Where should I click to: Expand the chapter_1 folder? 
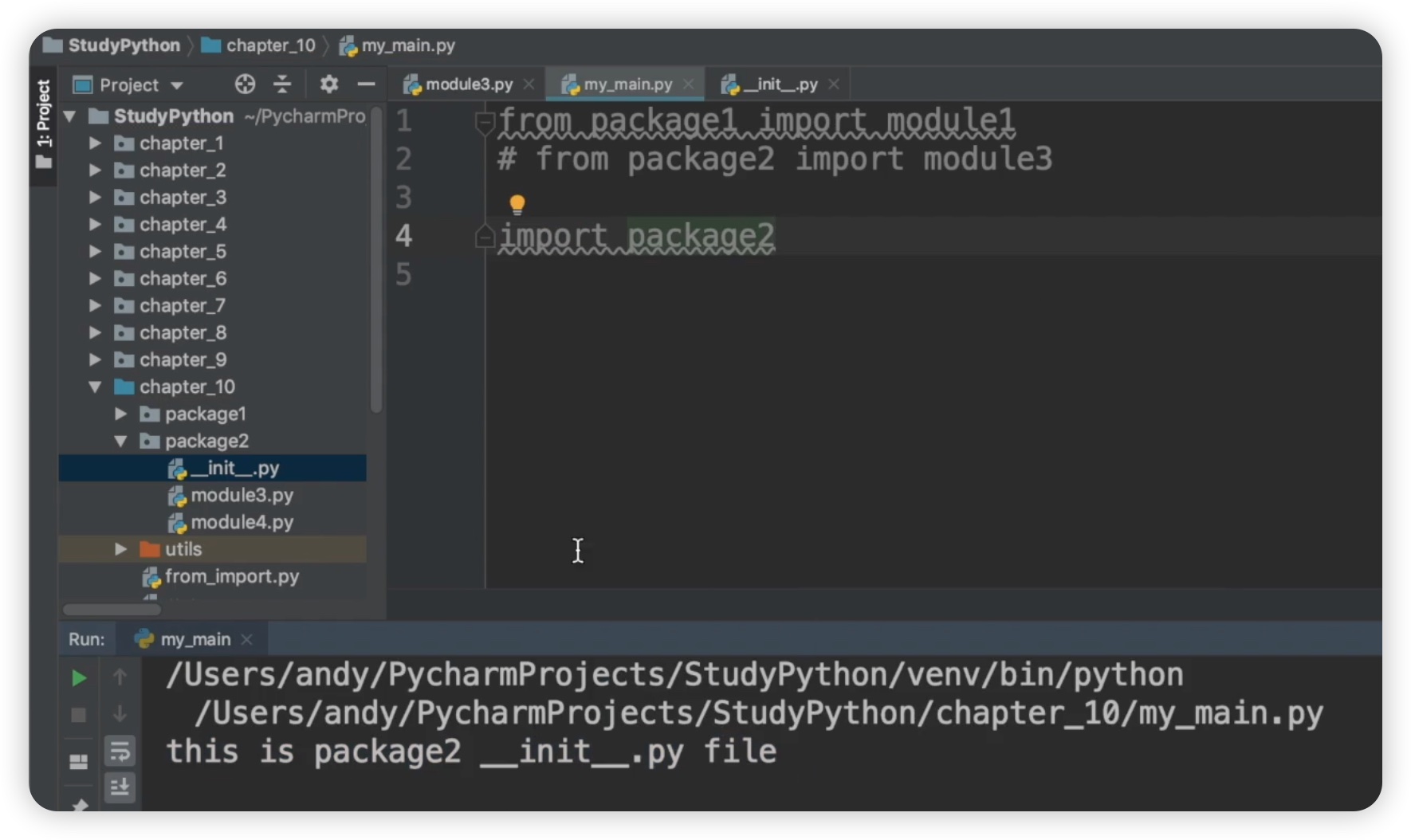pyautogui.click(x=95, y=143)
